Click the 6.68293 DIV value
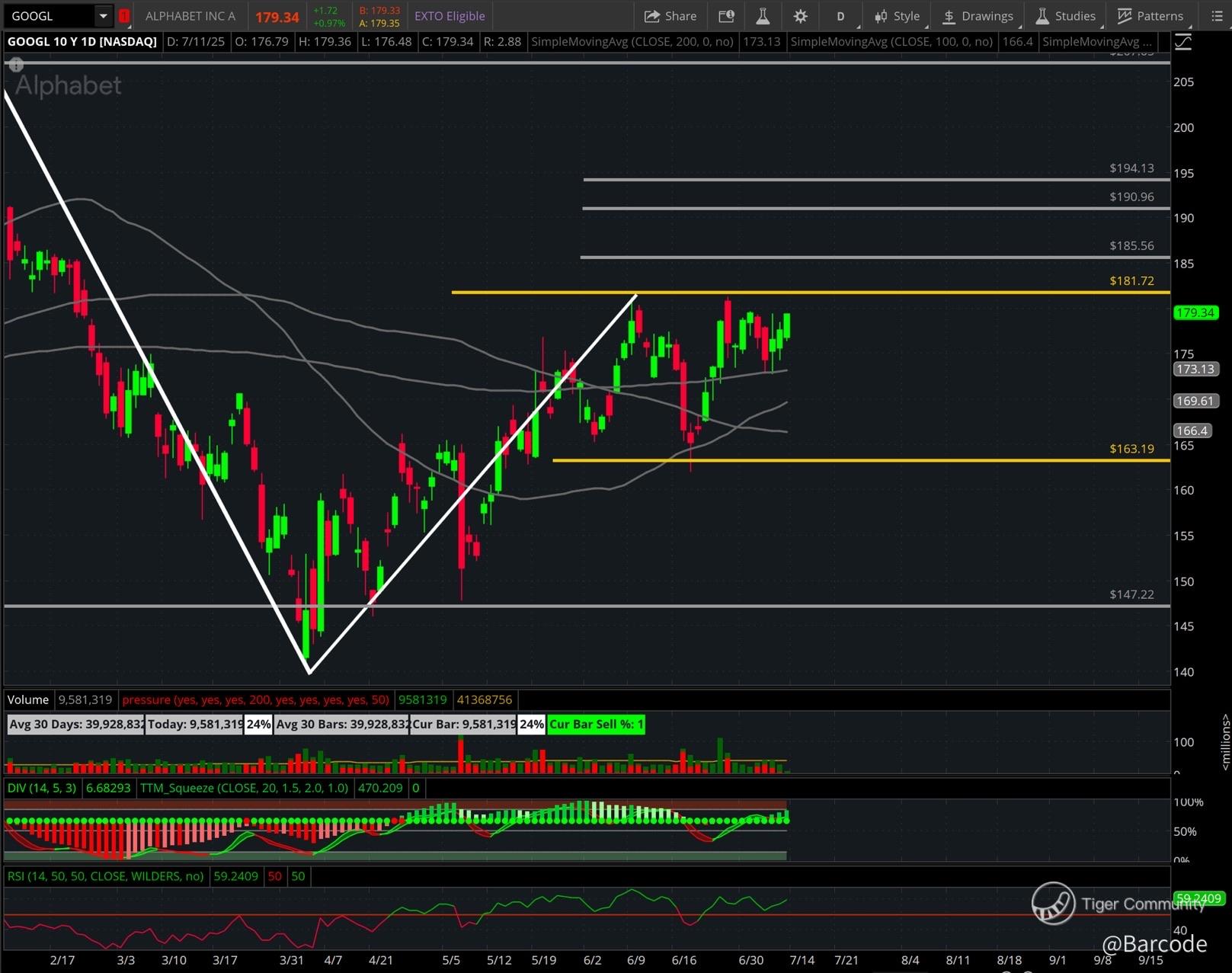This screenshot has height=973, width=1232. 108,788
